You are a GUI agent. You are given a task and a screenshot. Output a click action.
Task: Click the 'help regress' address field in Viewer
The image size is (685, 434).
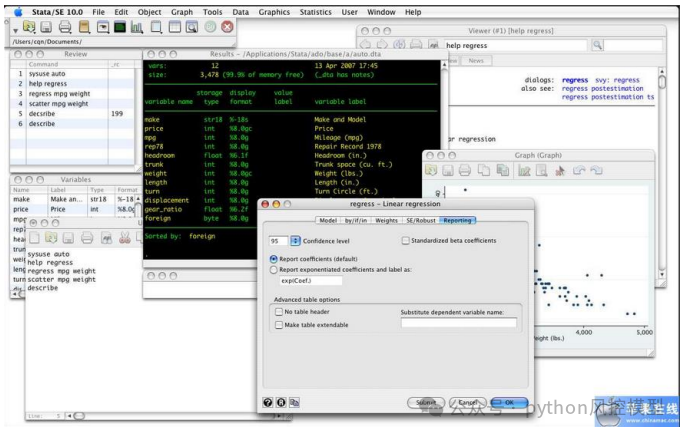(x=515, y=45)
